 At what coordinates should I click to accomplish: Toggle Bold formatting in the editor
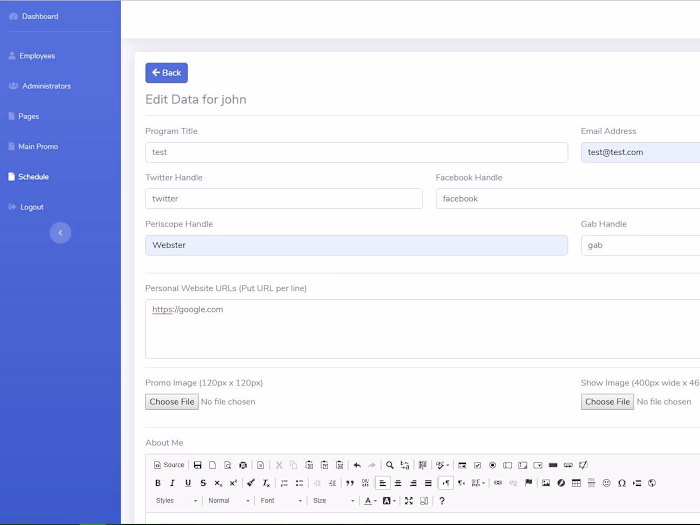click(x=158, y=483)
